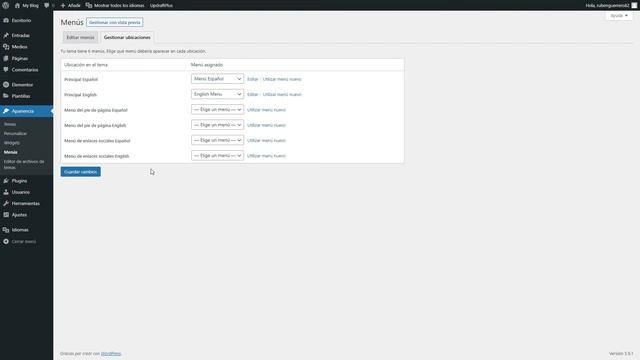Click Editar link for Principal English
This screenshot has height=360, width=640.
coord(253,94)
